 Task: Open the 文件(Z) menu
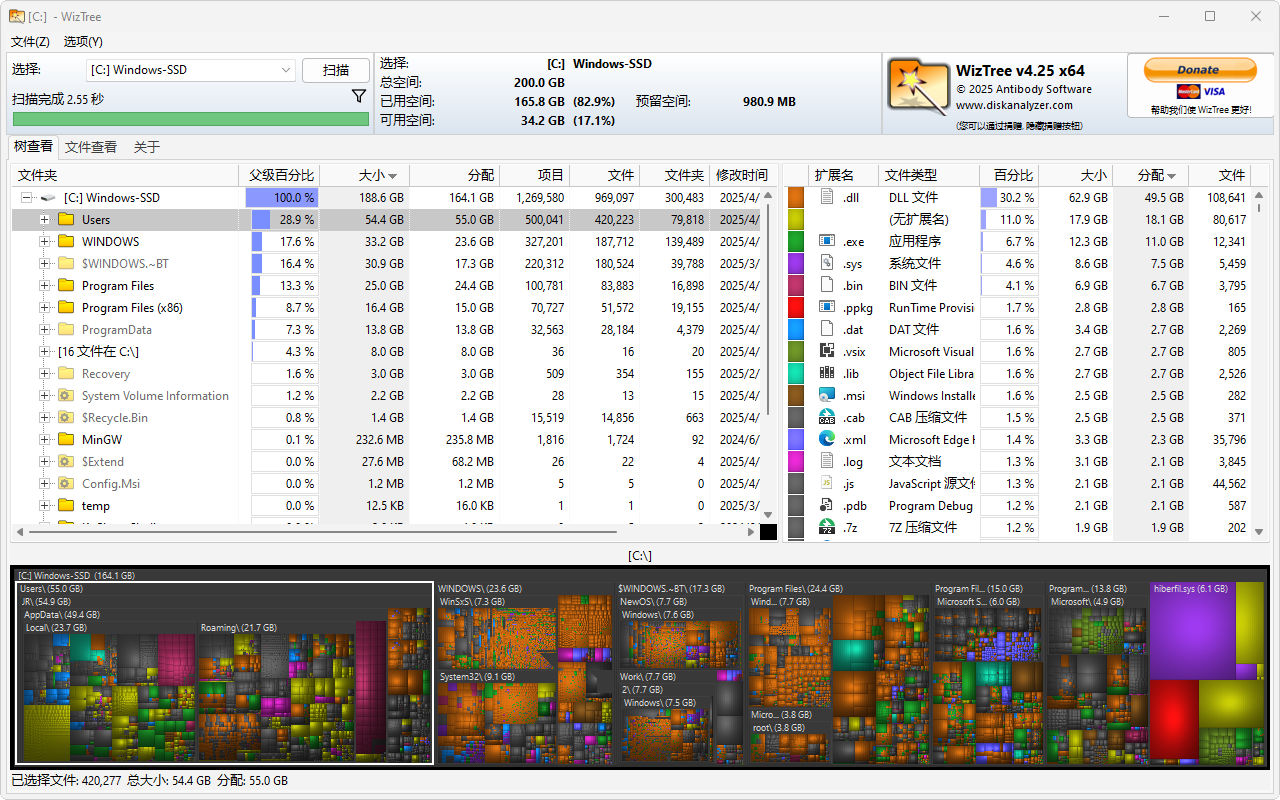pyautogui.click(x=30, y=41)
